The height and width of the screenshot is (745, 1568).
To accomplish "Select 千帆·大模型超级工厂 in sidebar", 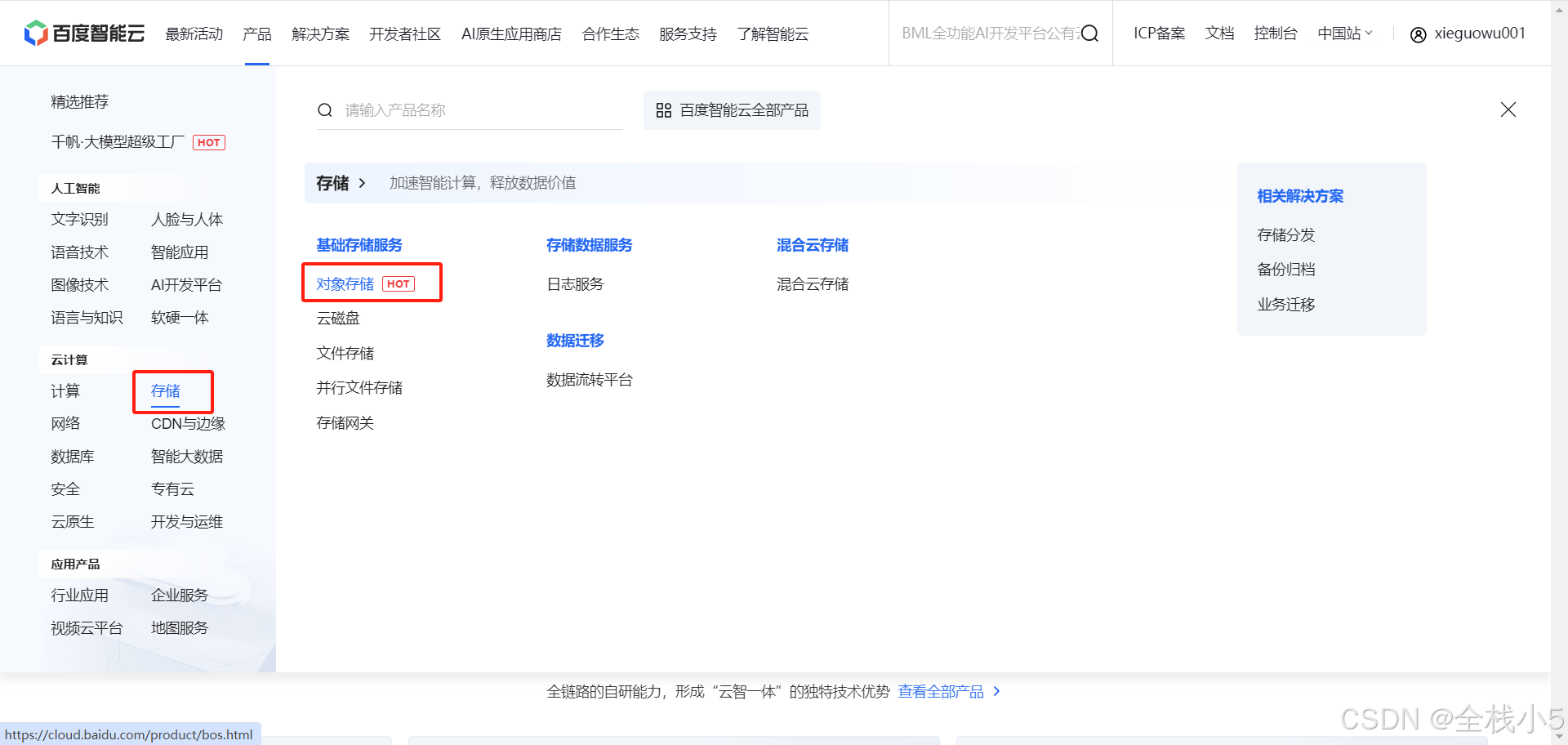I will point(118,142).
